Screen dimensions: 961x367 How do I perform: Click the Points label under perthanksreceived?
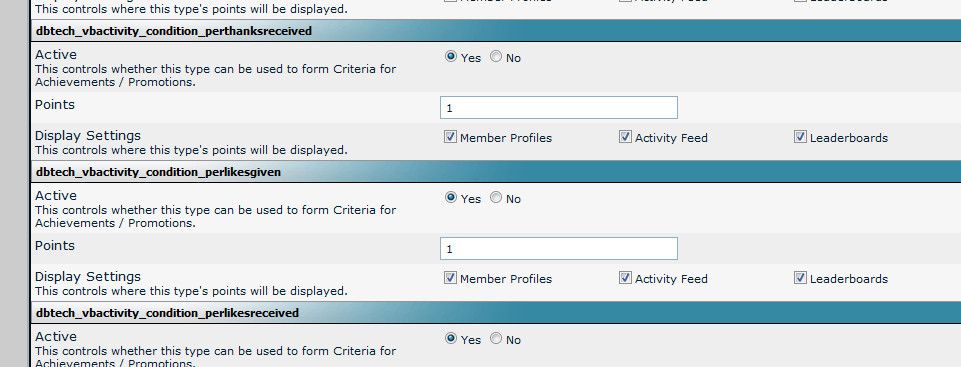click(55, 105)
